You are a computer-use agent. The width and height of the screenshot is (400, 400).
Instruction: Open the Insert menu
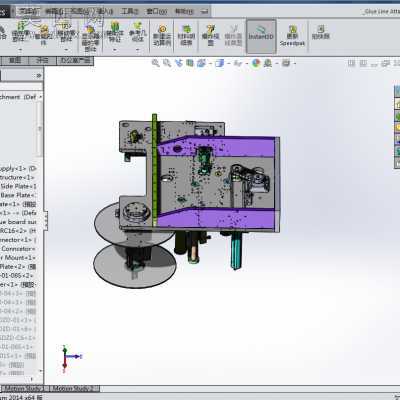pyautogui.click(x=105, y=12)
